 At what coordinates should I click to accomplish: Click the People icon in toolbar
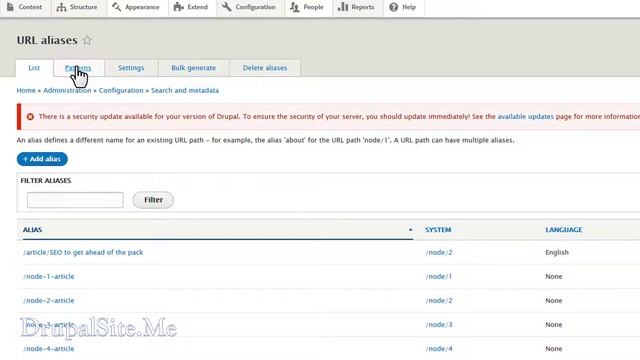tap(295, 7)
